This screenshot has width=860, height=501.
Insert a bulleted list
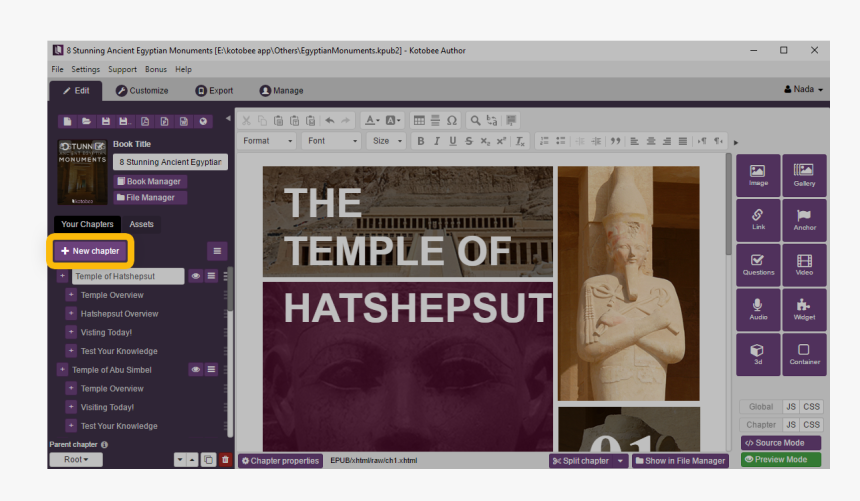pyautogui.click(x=561, y=141)
